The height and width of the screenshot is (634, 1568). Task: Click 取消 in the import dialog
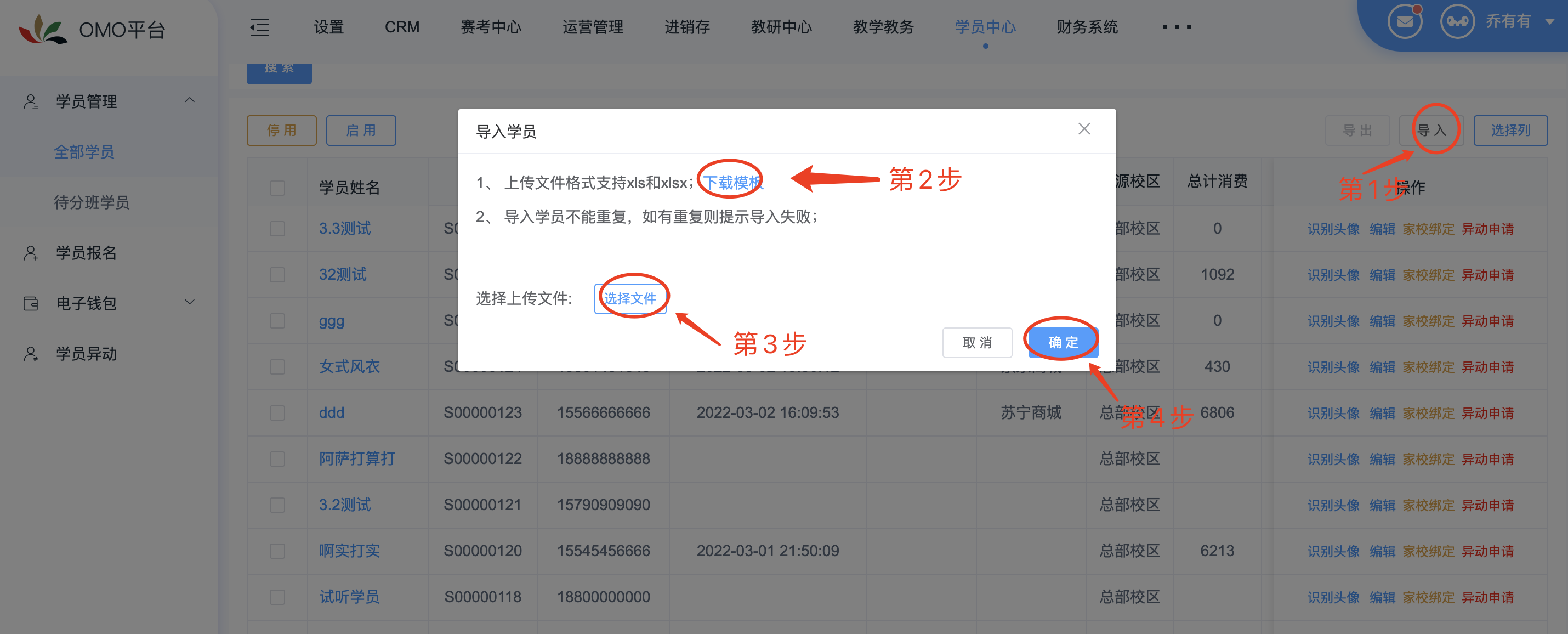(x=978, y=342)
